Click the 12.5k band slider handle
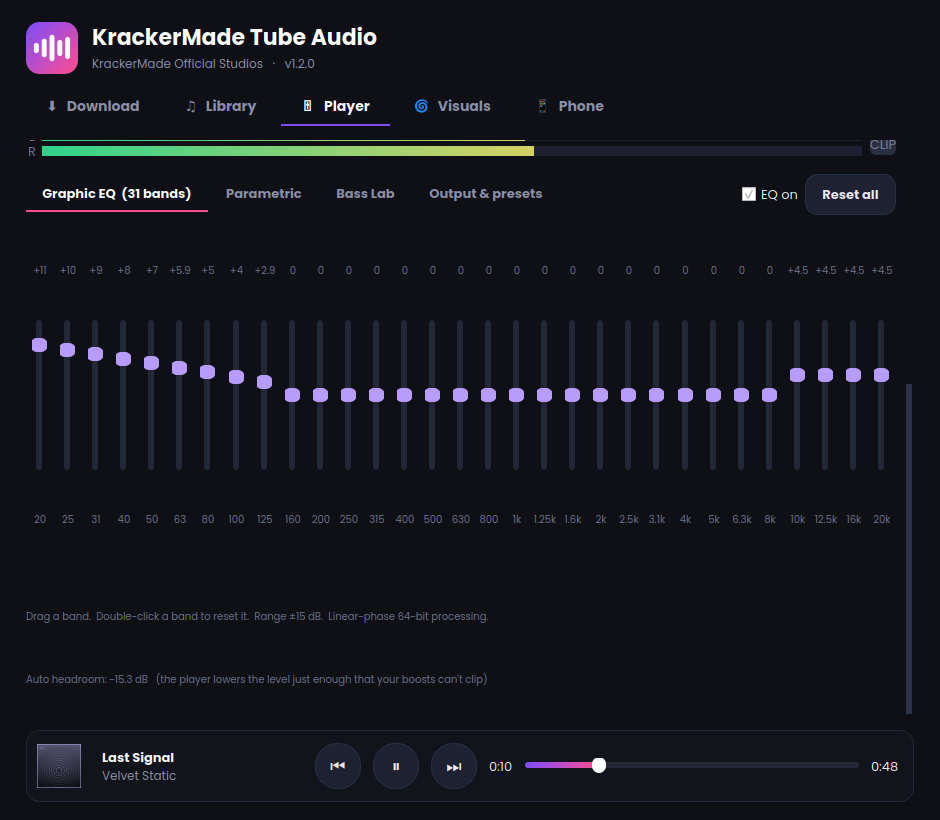Image resolution: width=940 pixels, height=820 pixels. 825,375
